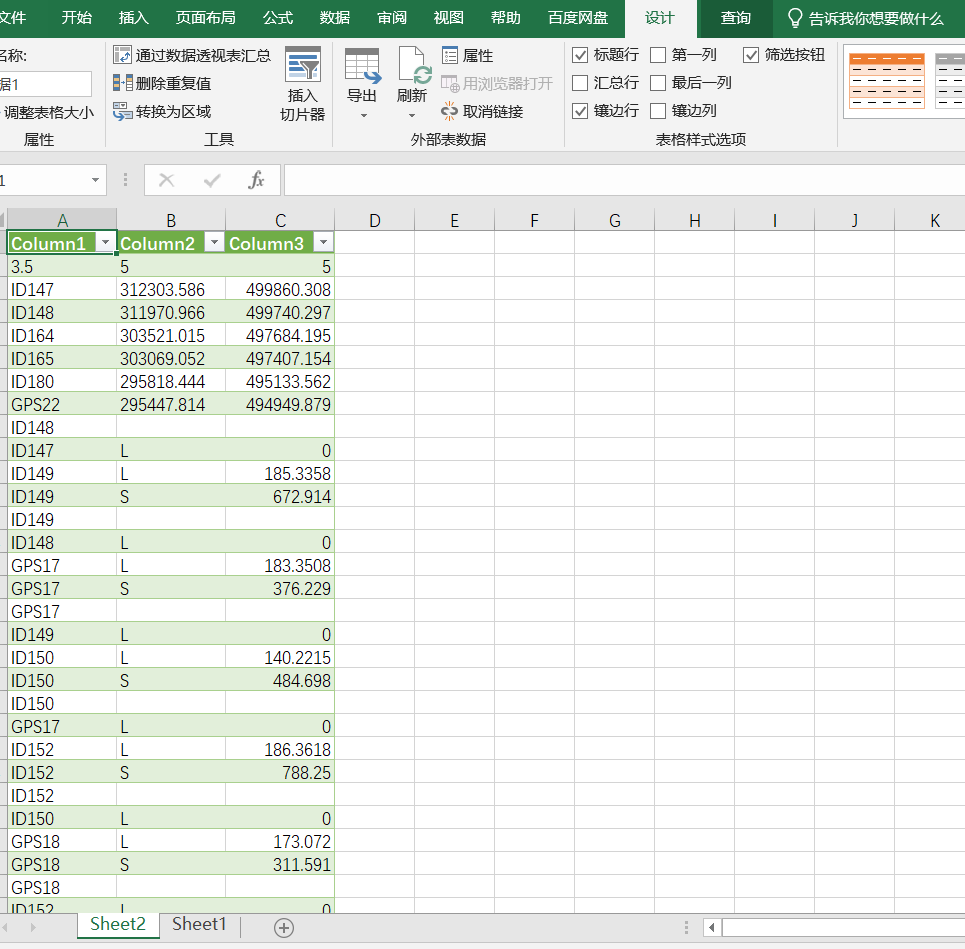The width and height of the screenshot is (965, 949).
Task: Click Convert to Range (转换为区域) icon
Action: click(x=122, y=111)
